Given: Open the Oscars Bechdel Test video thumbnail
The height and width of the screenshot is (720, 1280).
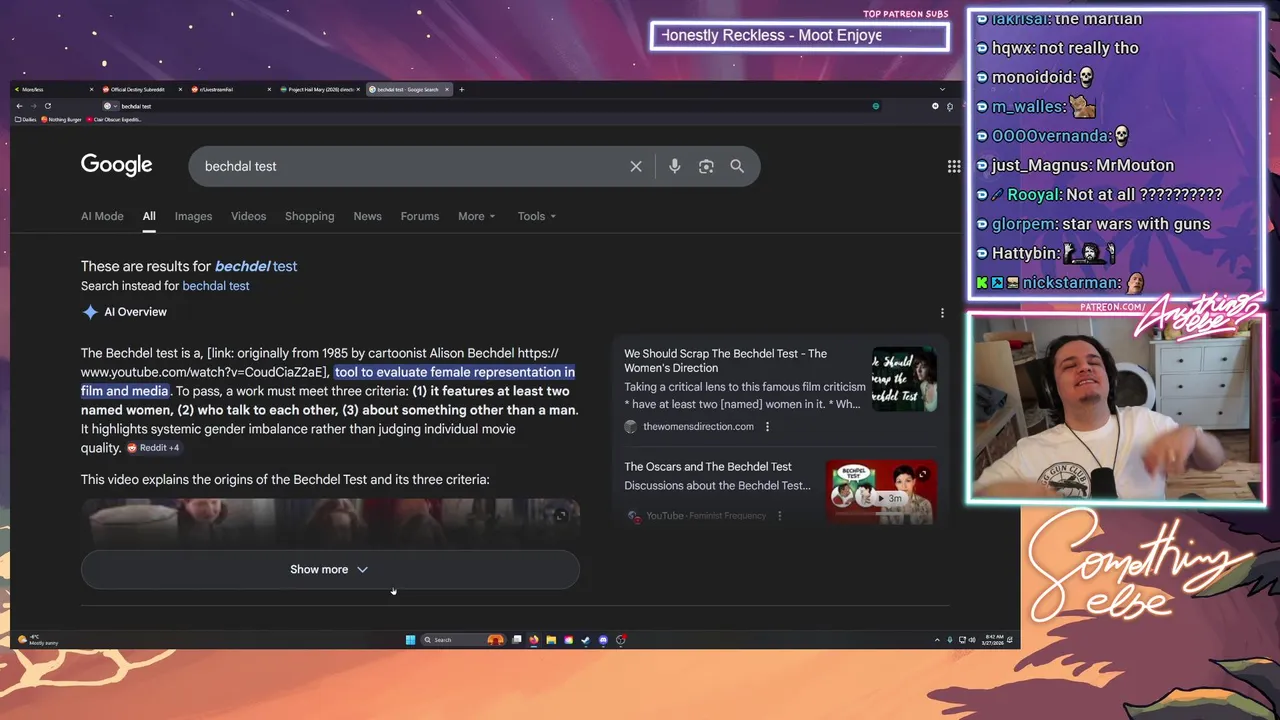Looking at the screenshot, I should [881, 492].
